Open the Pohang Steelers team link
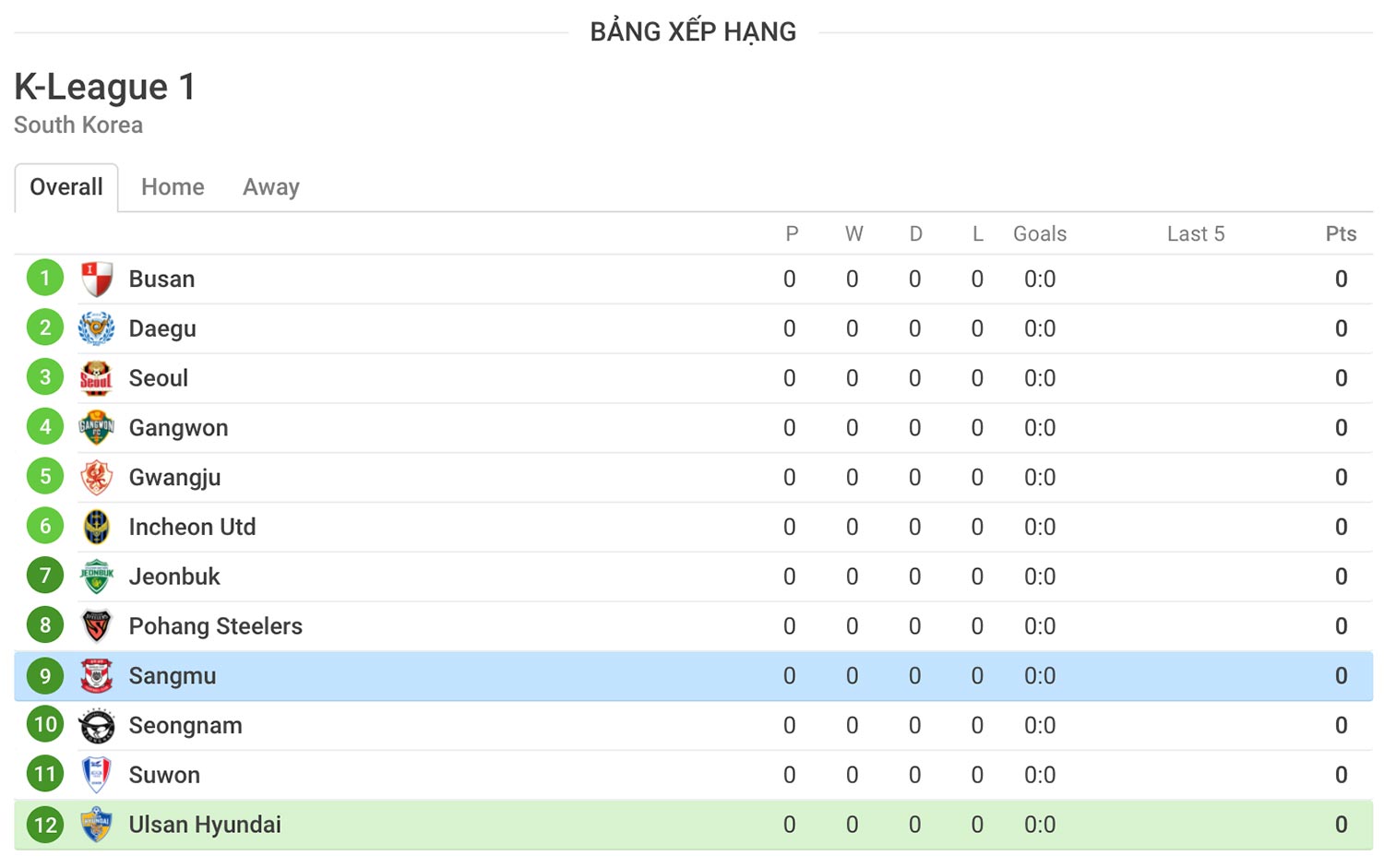1384x868 pixels. 216,626
